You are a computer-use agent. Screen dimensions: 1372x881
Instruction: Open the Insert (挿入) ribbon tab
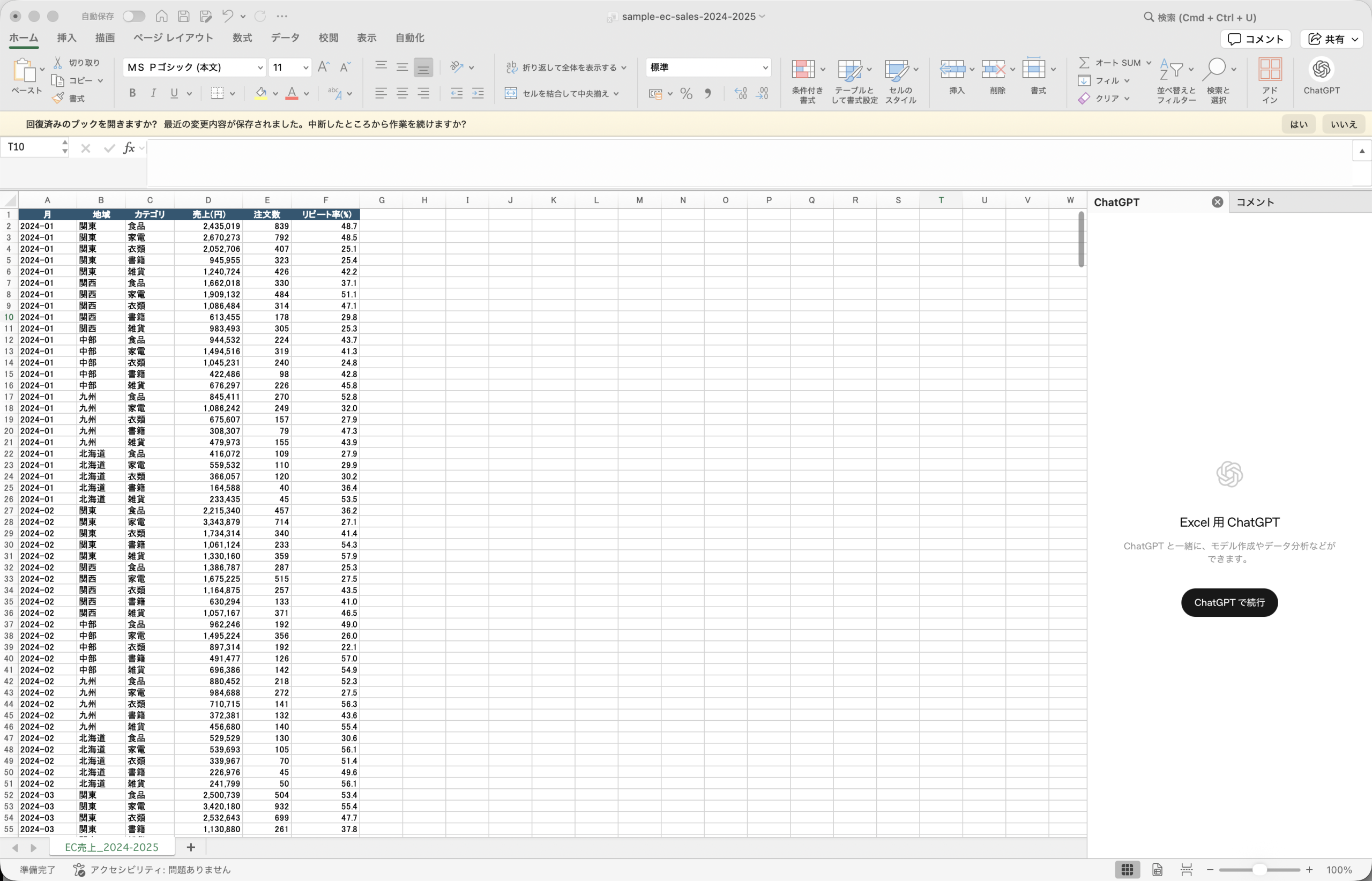(x=67, y=38)
